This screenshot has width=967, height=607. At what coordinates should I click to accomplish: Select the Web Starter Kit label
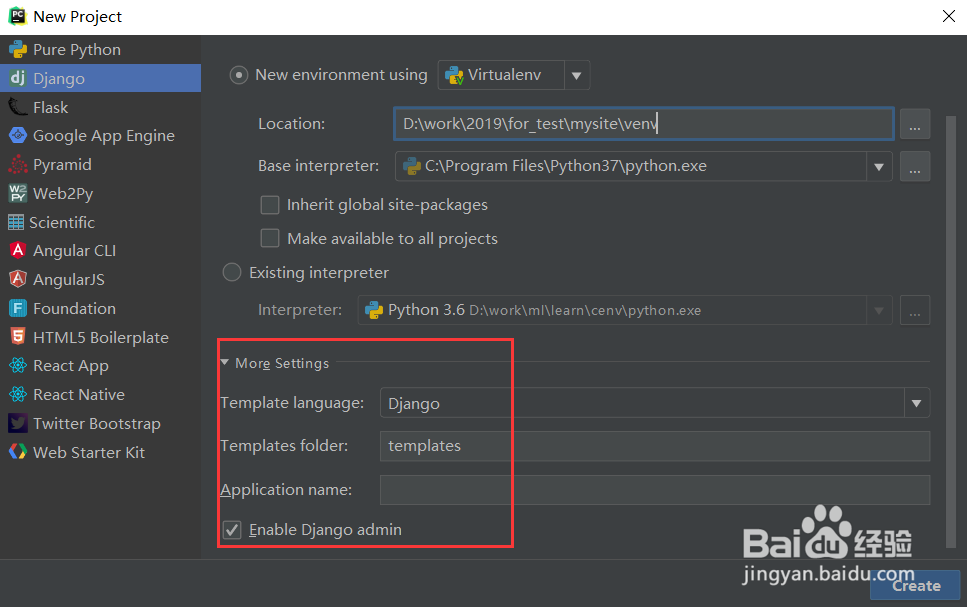point(89,452)
